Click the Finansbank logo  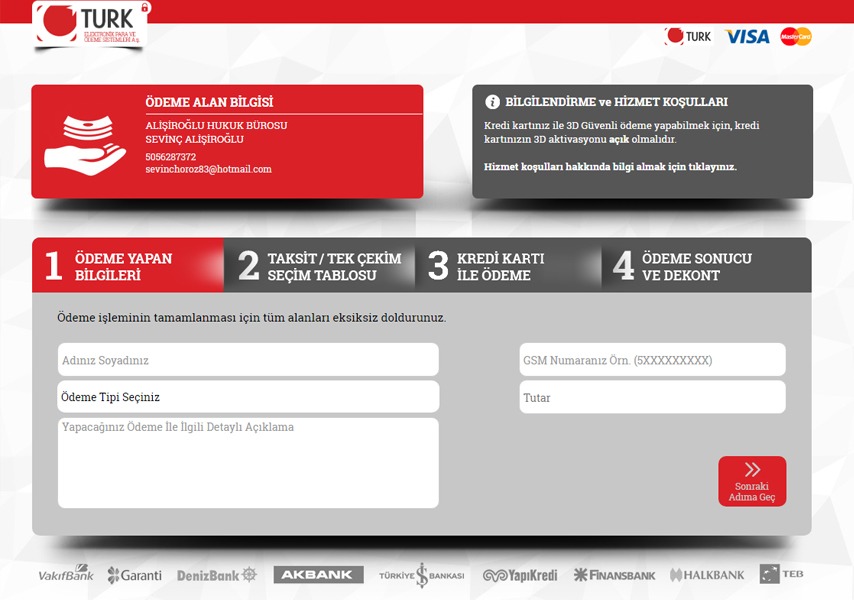[614, 575]
